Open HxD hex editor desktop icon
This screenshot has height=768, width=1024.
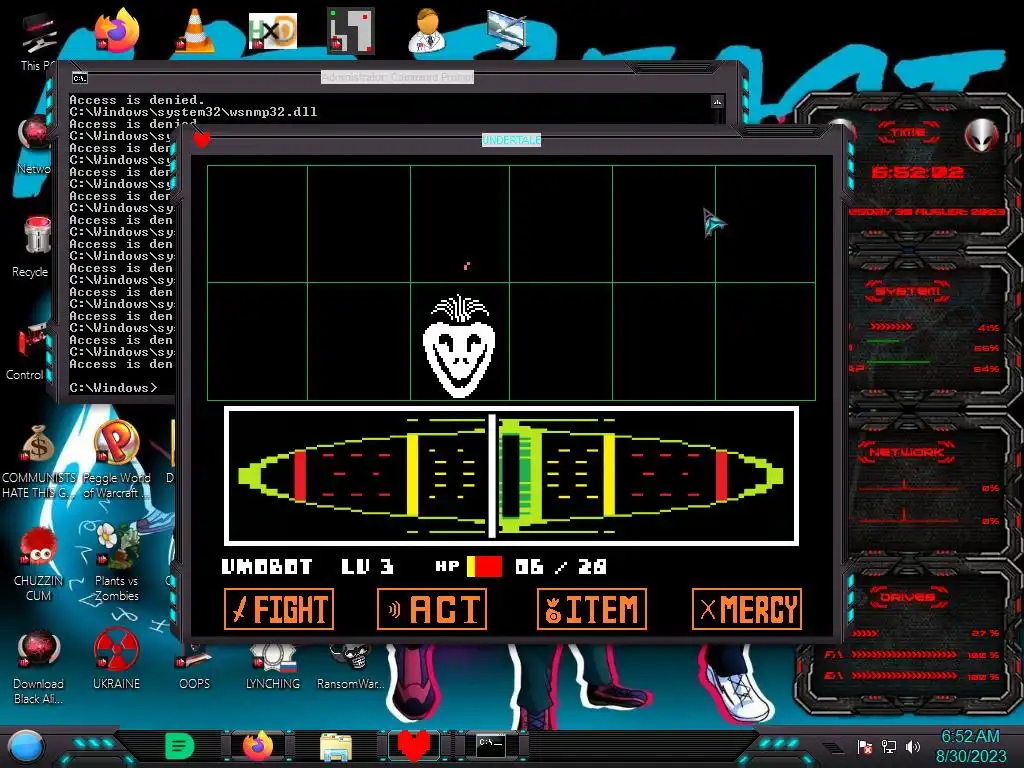pos(272,30)
